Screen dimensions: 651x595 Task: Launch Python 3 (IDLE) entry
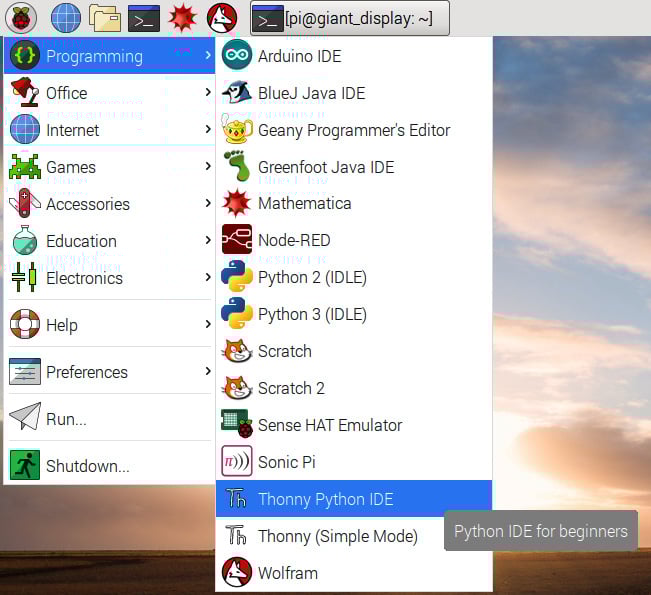(x=354, y=313)
